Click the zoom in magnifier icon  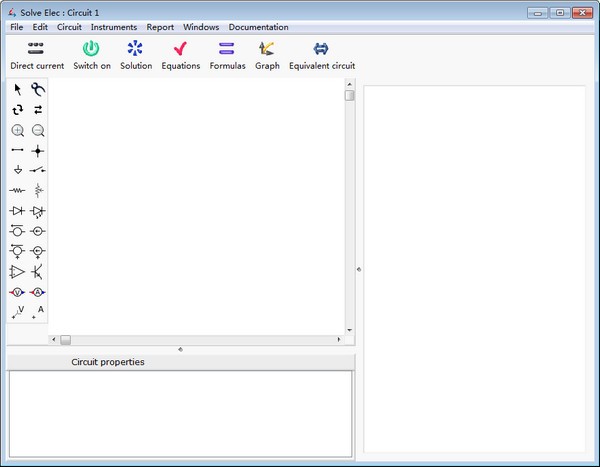(x=17, y=131)
